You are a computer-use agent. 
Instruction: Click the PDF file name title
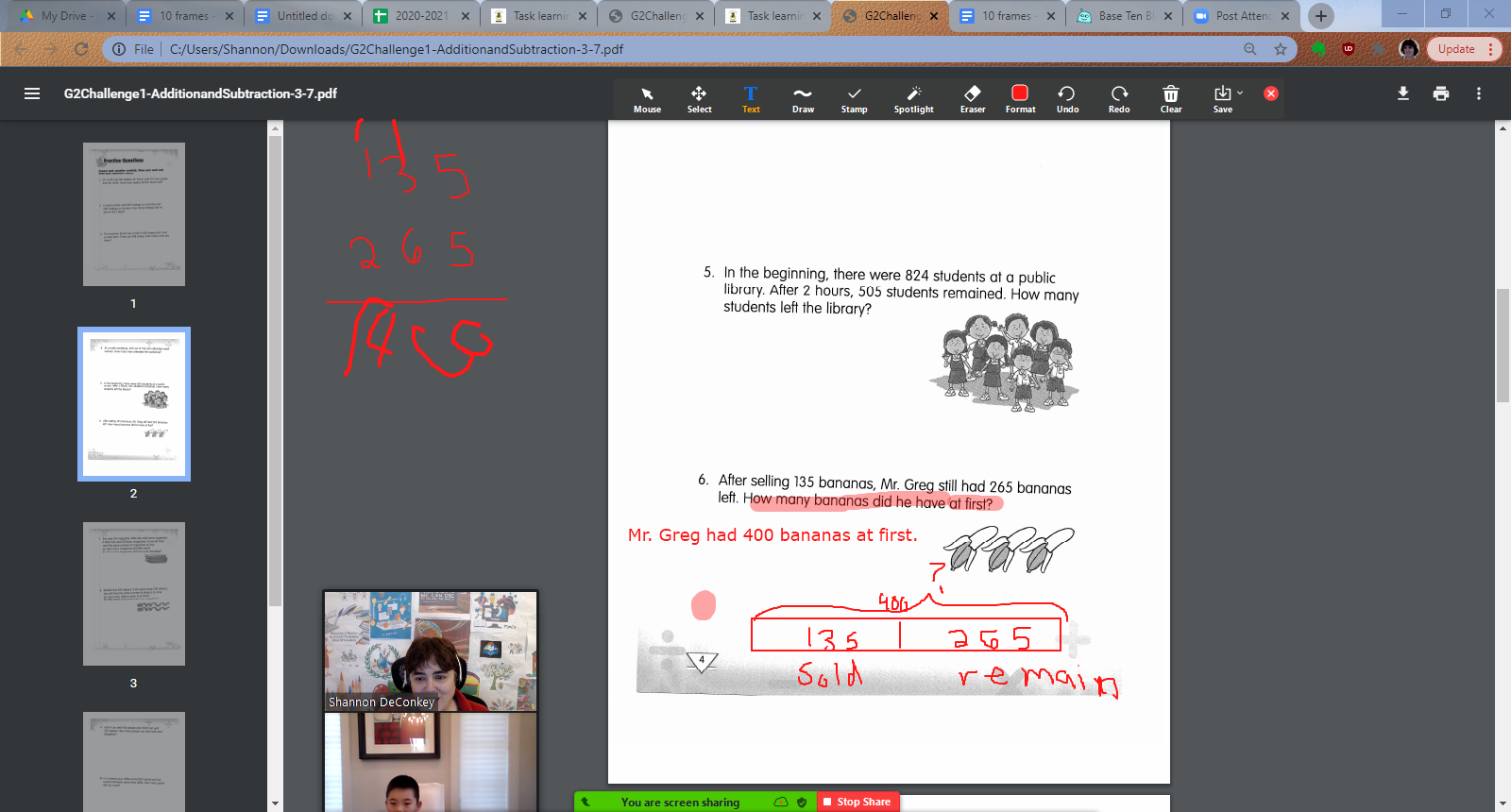coord(200,93)
